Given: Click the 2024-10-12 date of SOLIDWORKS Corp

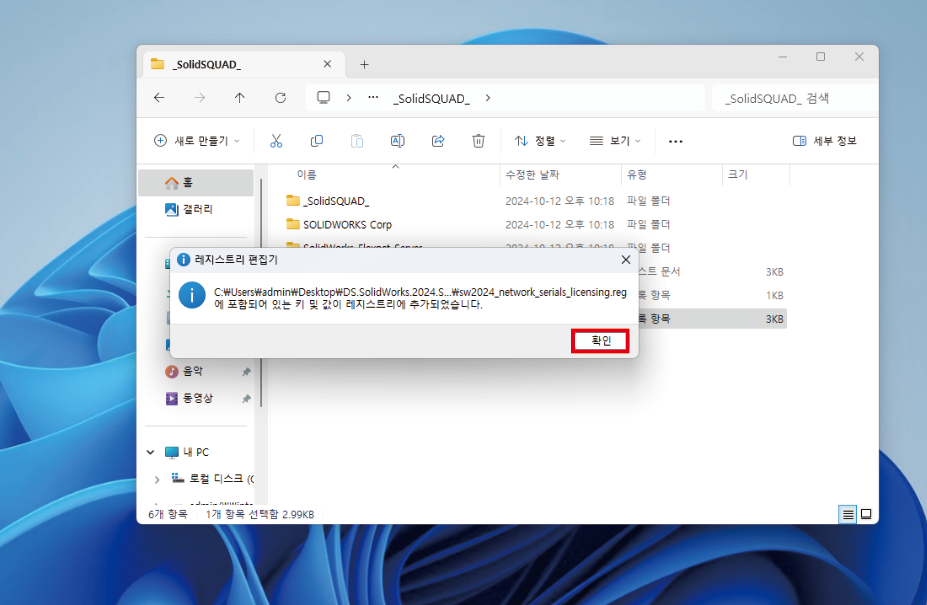Looking at the screenshot, I should point(559,225).
